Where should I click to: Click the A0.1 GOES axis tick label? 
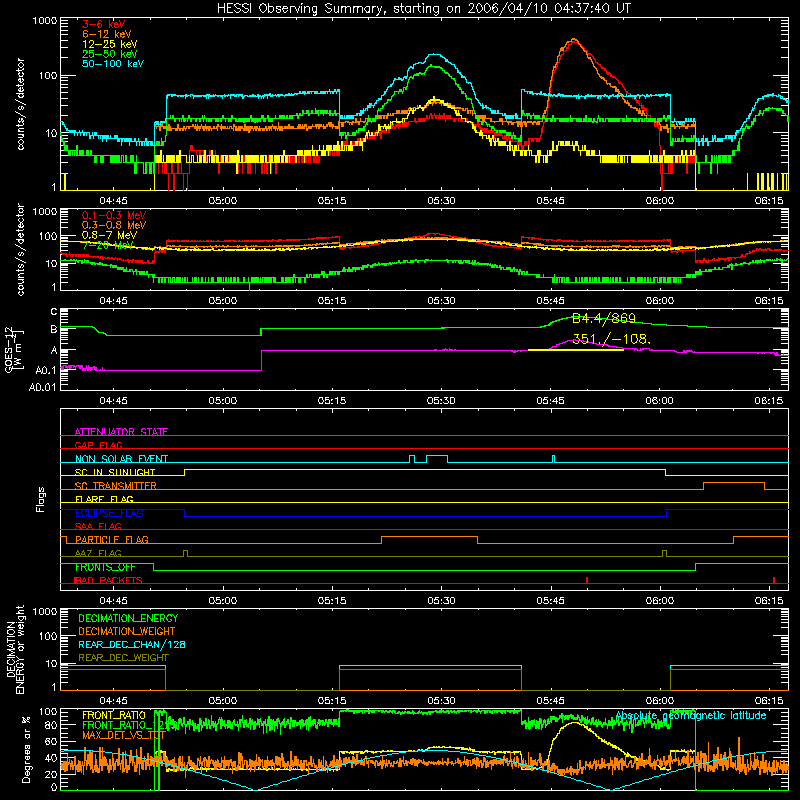click(46, 370)
